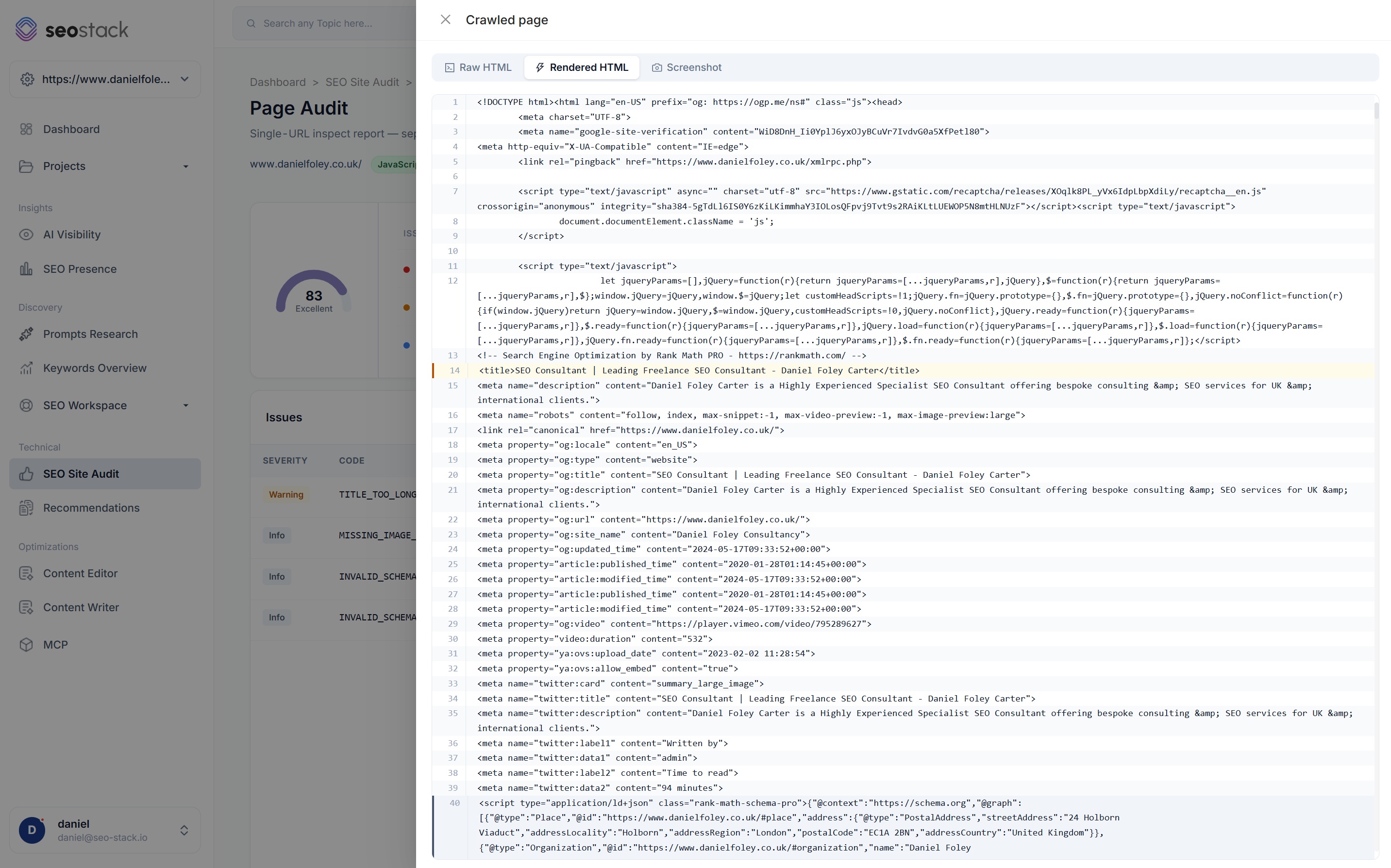Select SEO Site Audit in sidebar

[105, 474]
